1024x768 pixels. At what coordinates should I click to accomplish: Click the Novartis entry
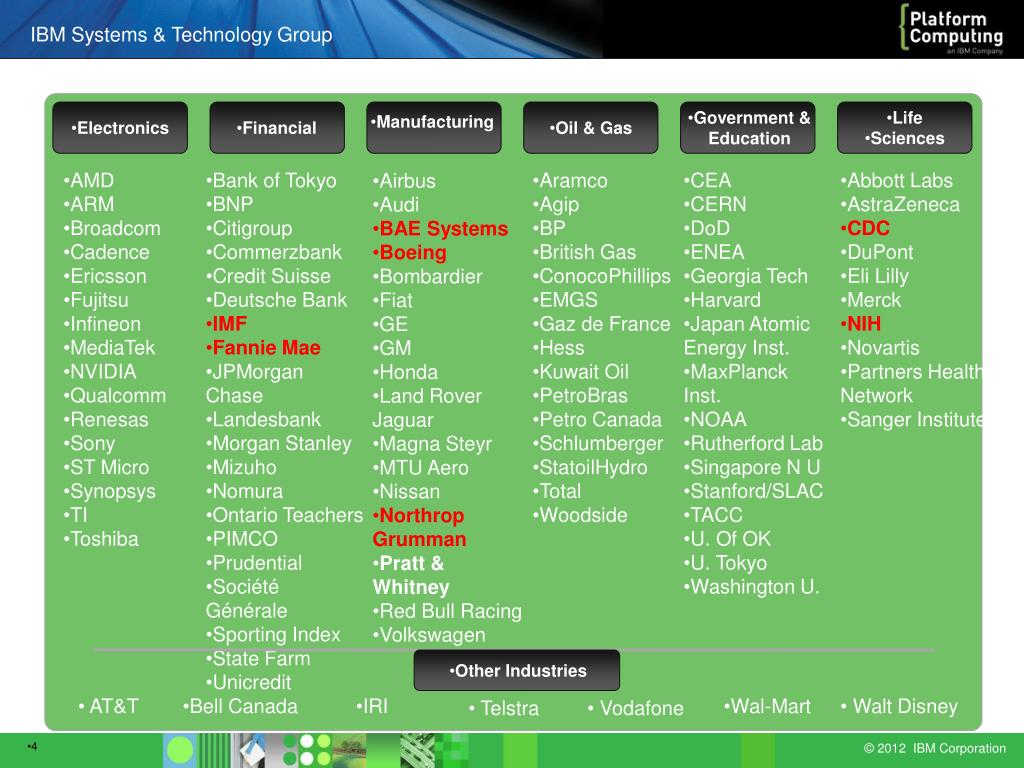tap(880, 347)
